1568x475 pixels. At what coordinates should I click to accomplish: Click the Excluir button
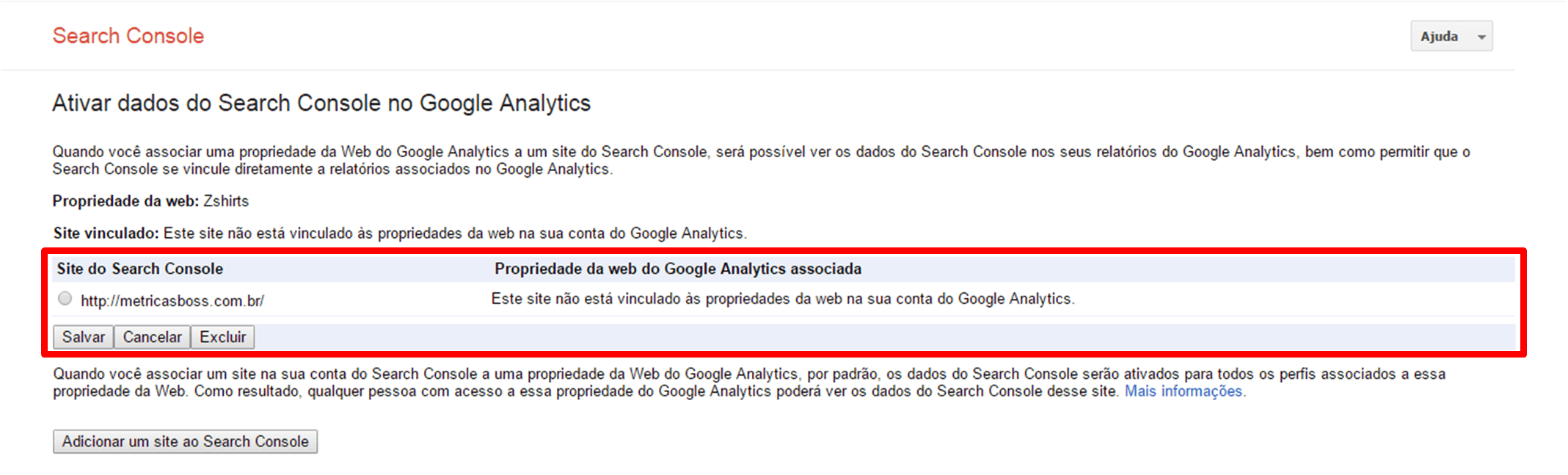(222, 337)
